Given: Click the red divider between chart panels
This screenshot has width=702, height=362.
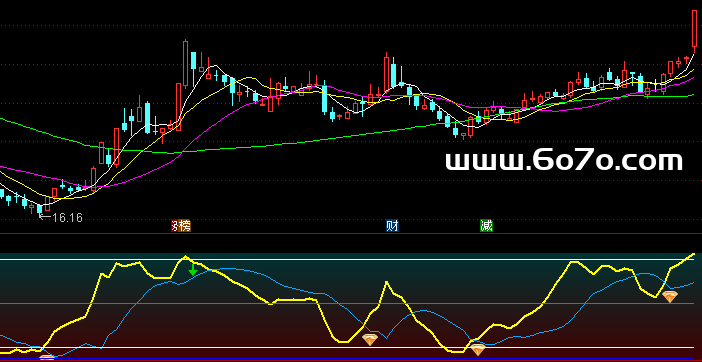Looking at the screenshot, I should [x=351, y=234].
